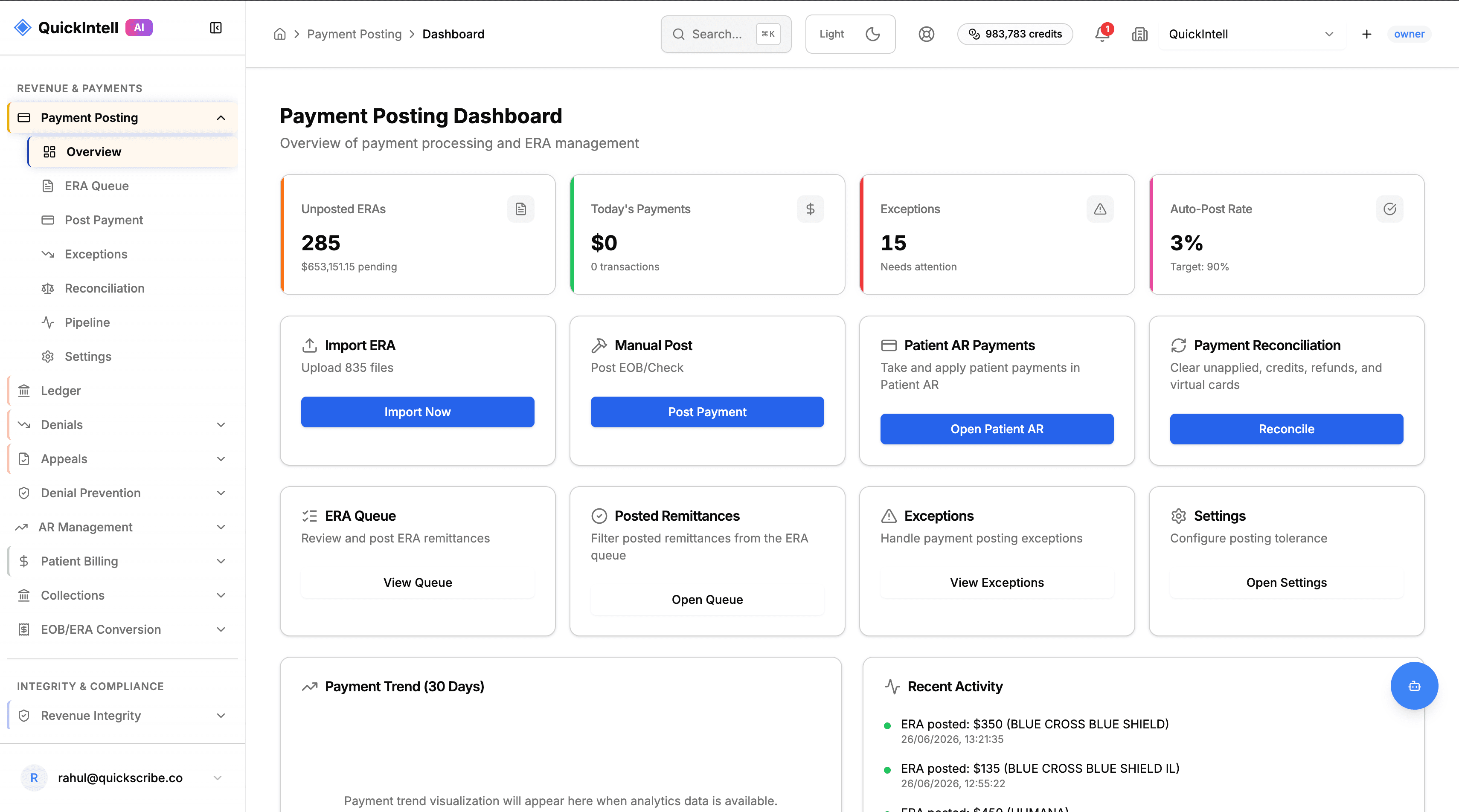
Task: Click the Payment Posting breadcrumb link
Action: click(354, 34)
